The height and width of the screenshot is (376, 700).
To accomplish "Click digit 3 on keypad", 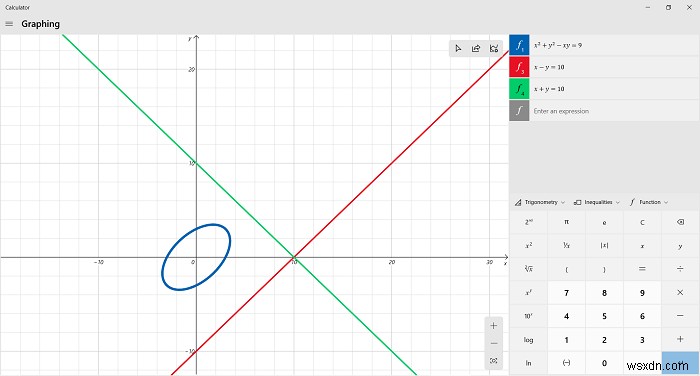I will (x=642, y=340).
